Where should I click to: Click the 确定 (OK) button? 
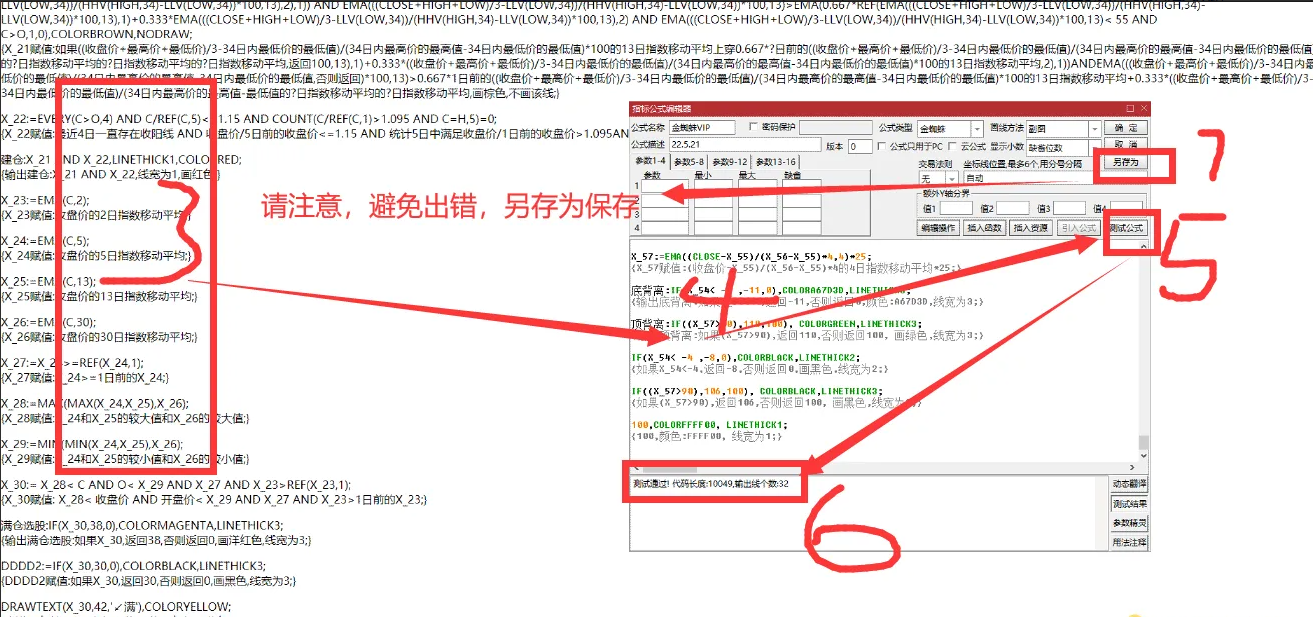1124,128
